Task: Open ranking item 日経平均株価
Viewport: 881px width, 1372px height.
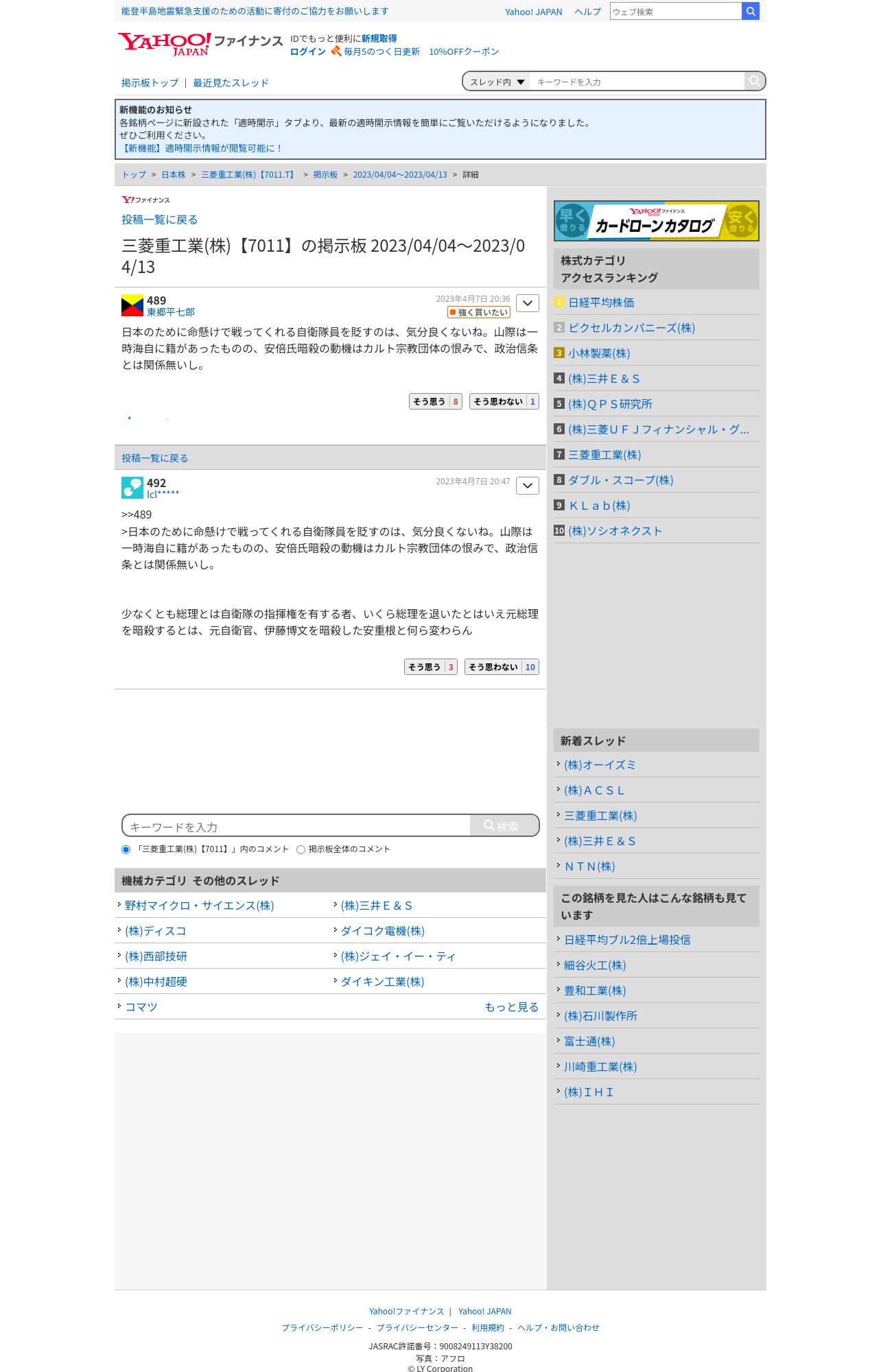Action: 601,303
